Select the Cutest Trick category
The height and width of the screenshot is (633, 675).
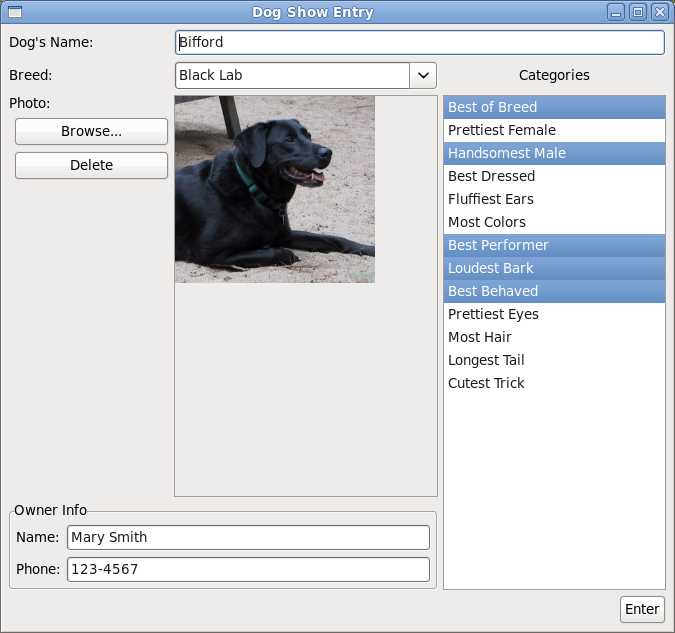(x=554, y=383)
